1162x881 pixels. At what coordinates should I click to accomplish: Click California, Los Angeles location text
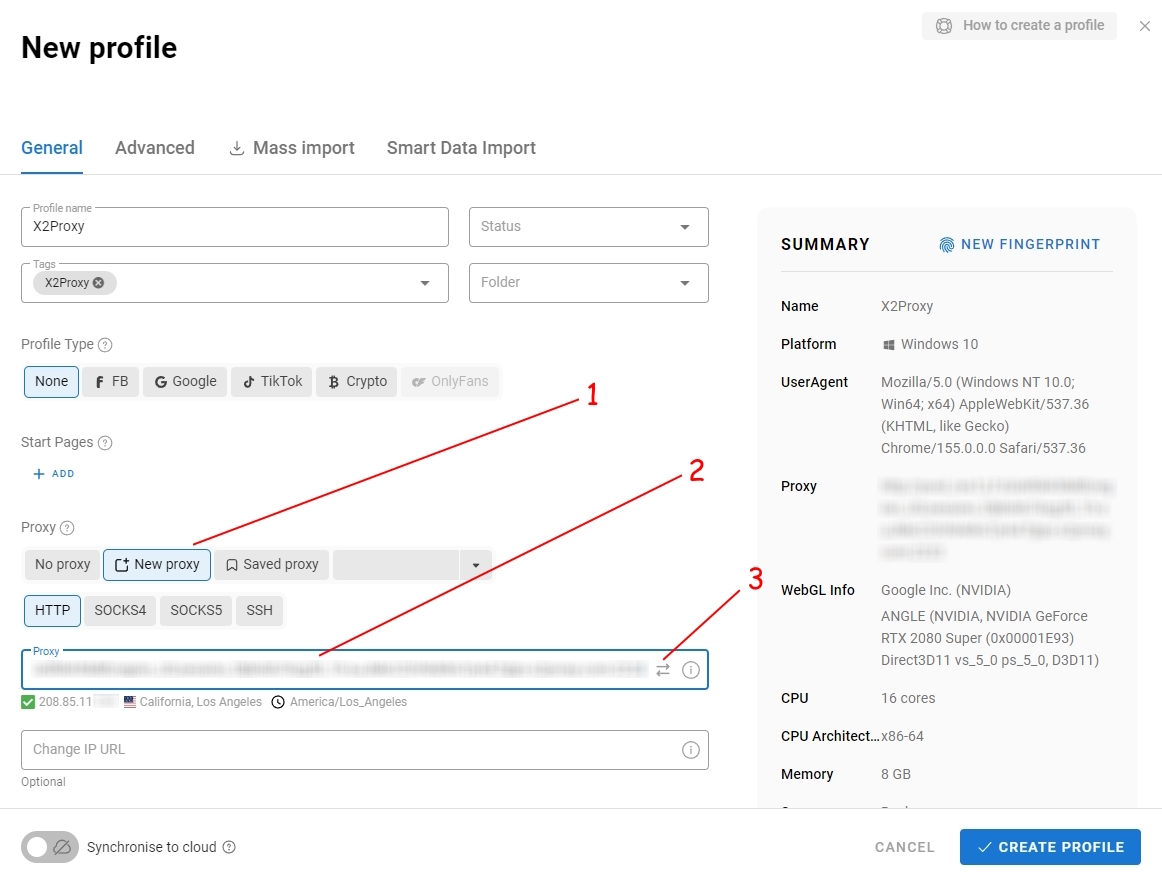coord(201,702)
